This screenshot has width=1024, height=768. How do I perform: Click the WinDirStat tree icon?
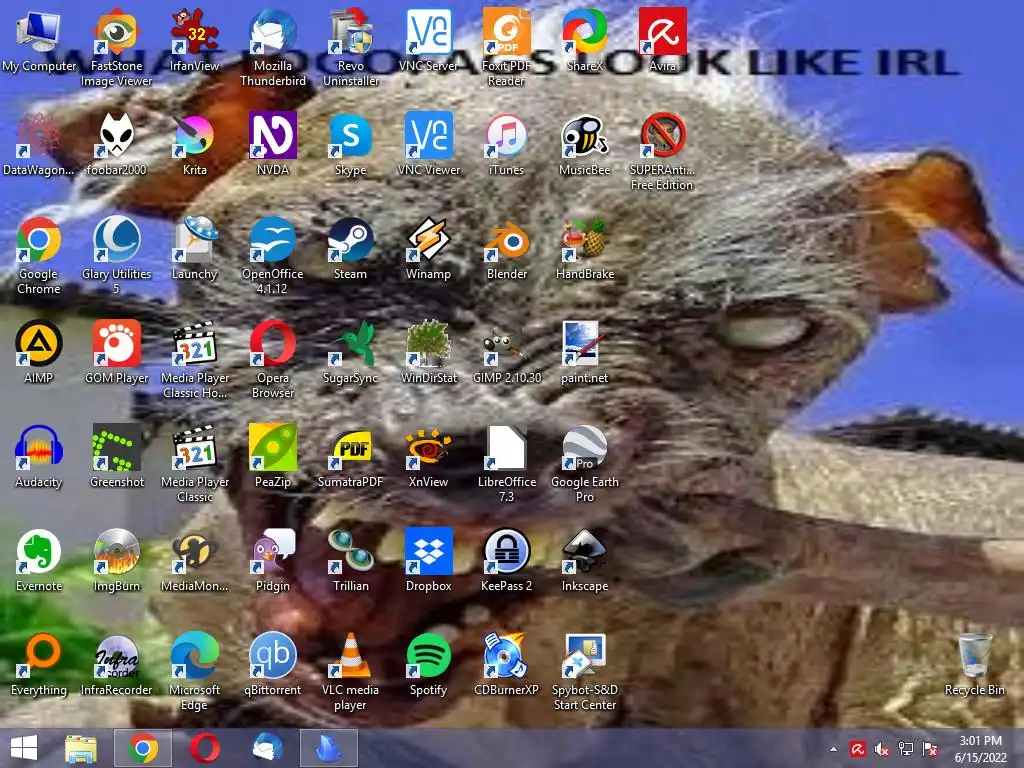coord(428,353)
